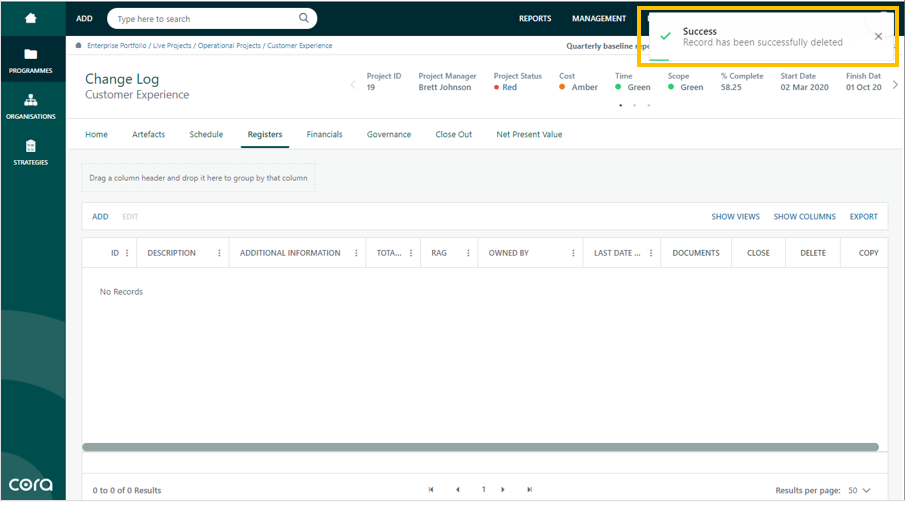Open the Governance tab
The image size is (905, 505).
[x=389, y=134]
